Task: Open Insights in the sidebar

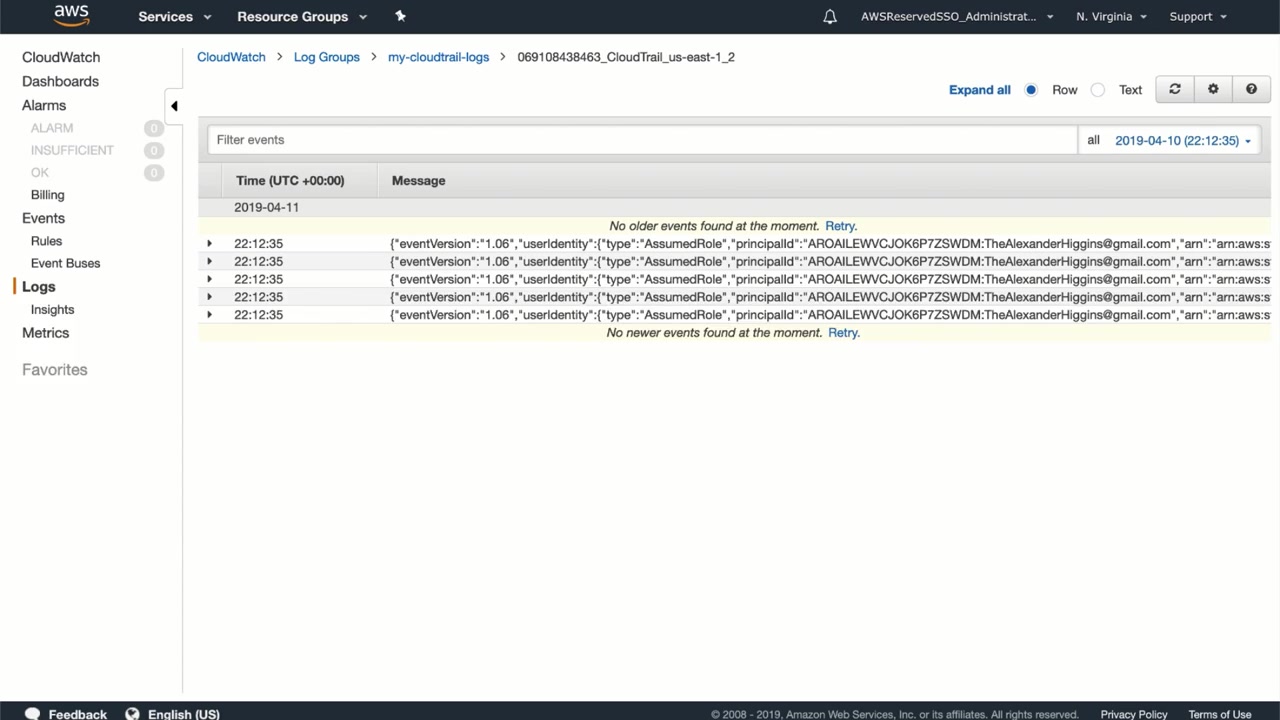Action: point(52,310)
